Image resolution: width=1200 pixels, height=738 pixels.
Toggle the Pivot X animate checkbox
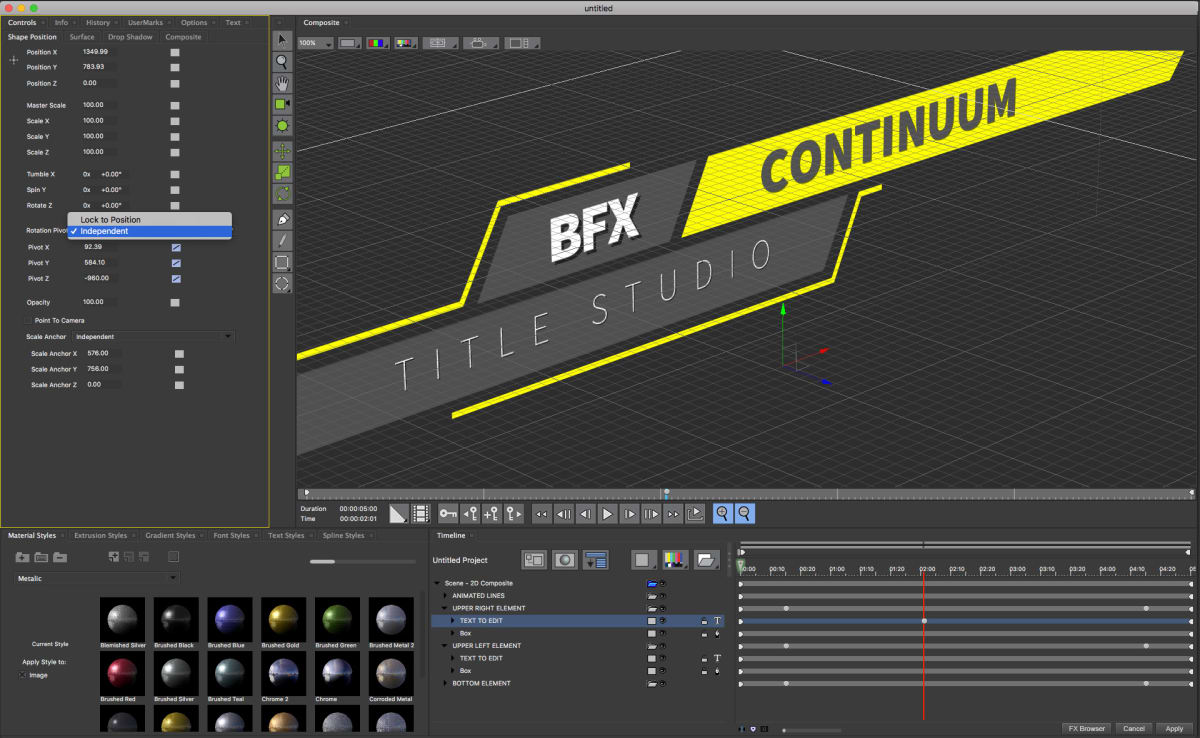point(175,246)
